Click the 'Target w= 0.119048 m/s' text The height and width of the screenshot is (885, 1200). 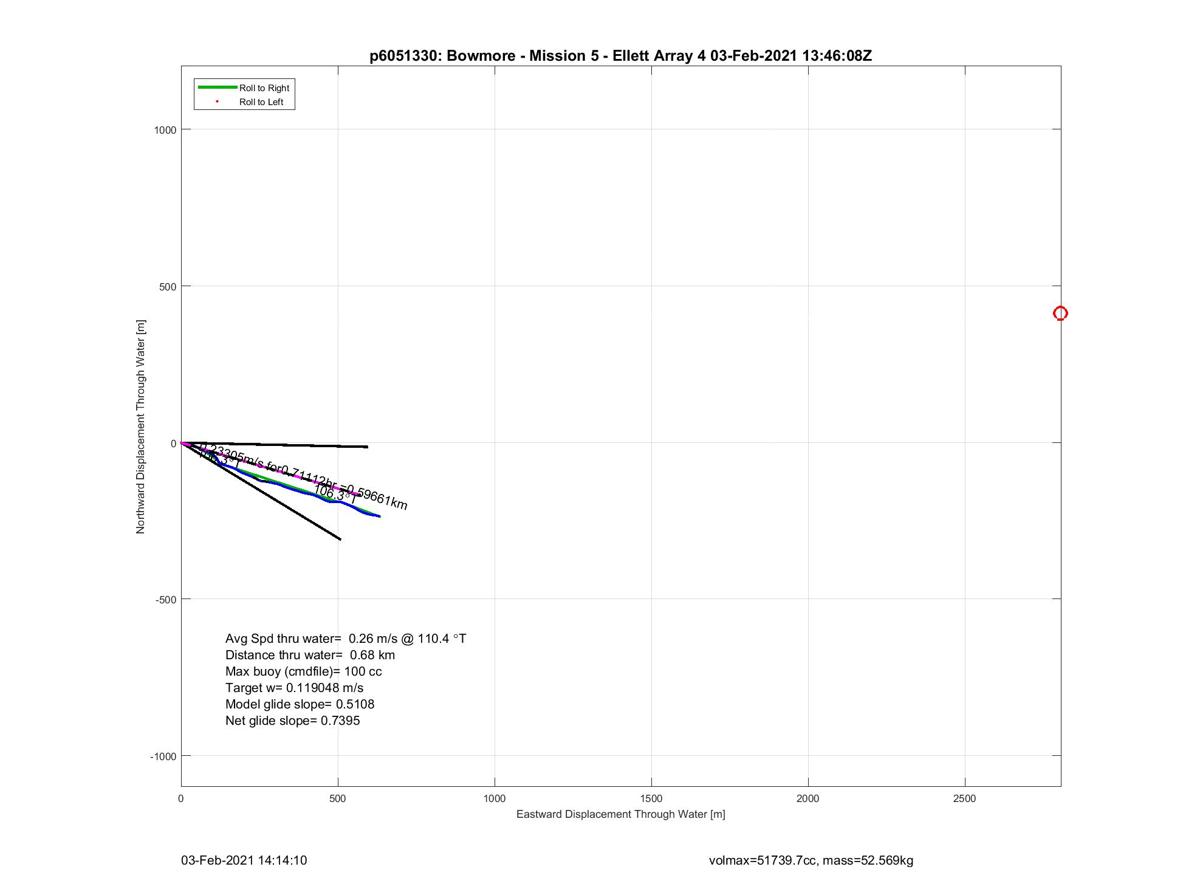coord(295,688)
